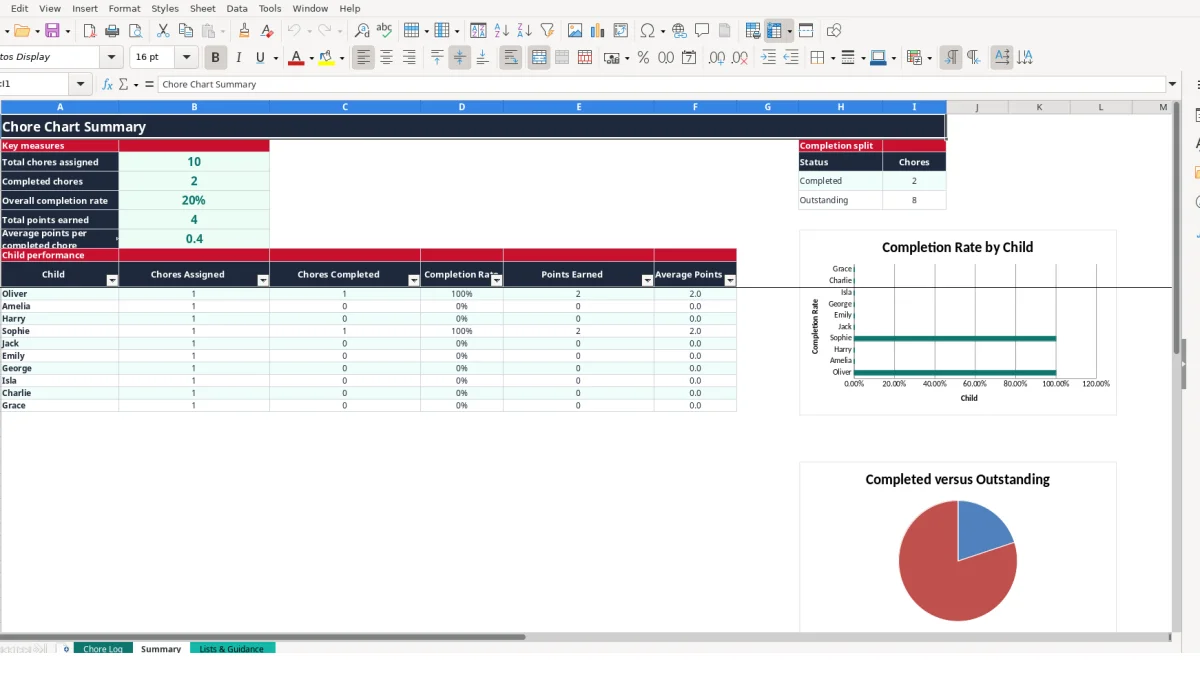Click the vertical scrollbar thumb

pos(1176,228)
